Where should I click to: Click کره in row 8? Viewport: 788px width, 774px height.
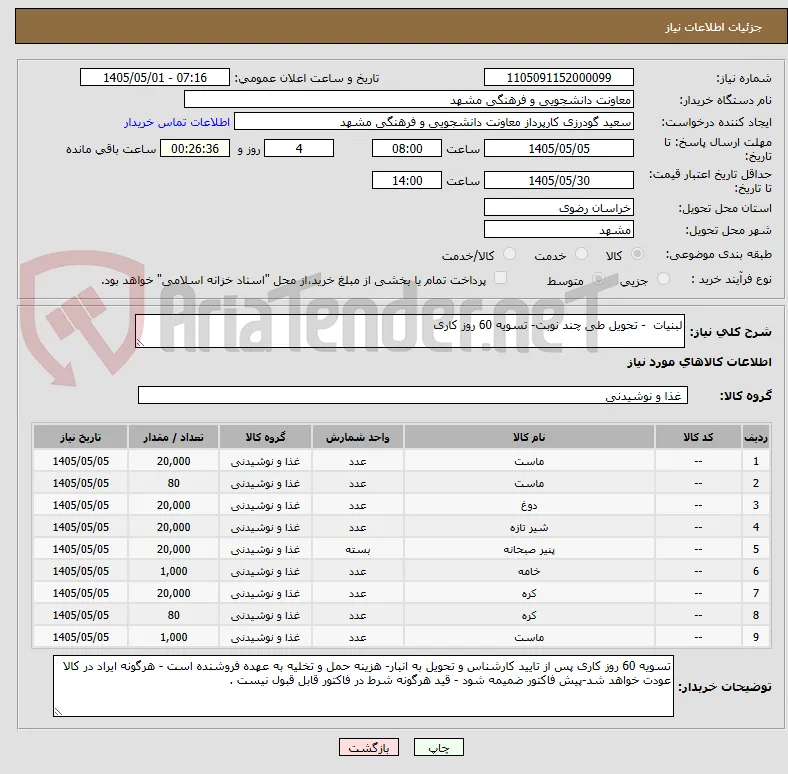529,615
